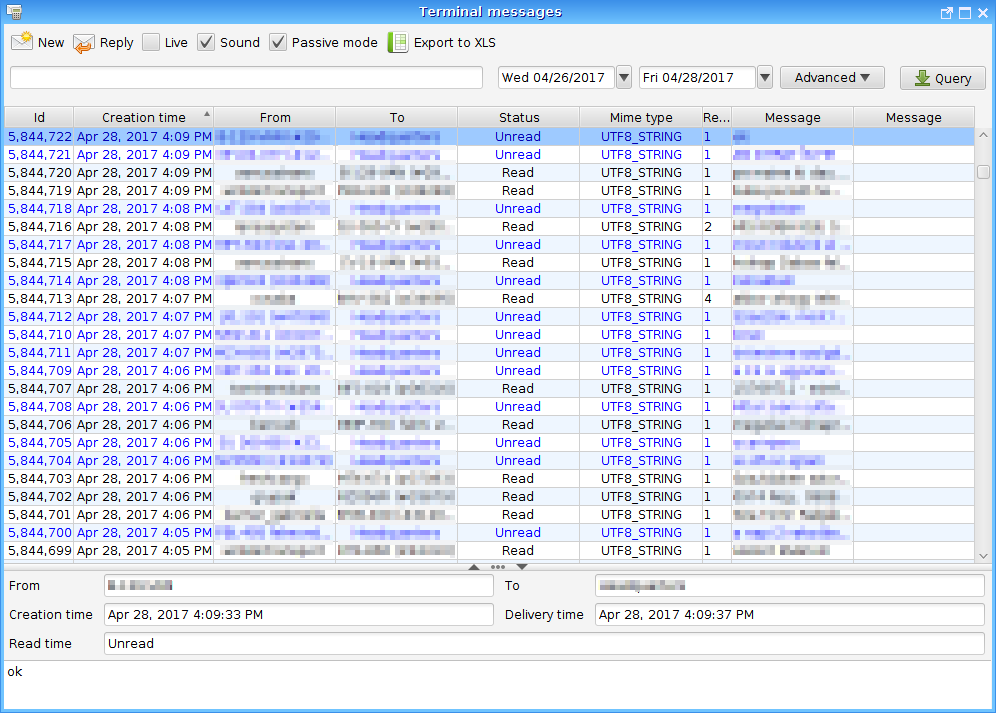This screenshot has height=713, width=996.
Task: Click the Export to XLS spreadsheet icon
Action: point(398,42)
